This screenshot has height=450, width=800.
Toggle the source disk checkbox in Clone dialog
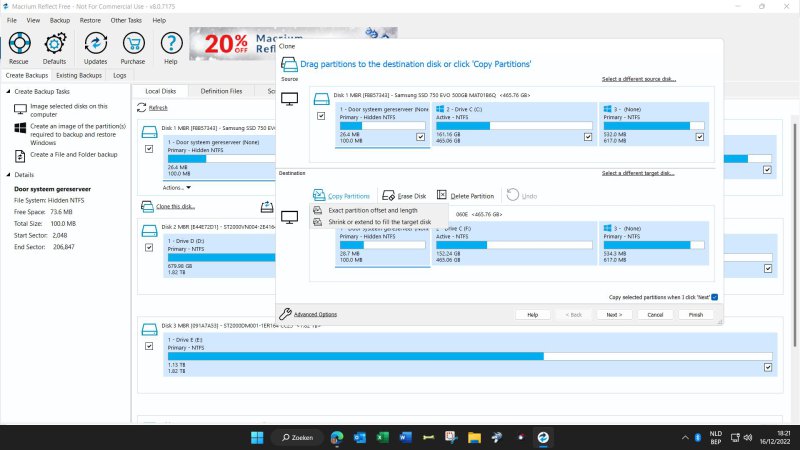tap(321, 116)
